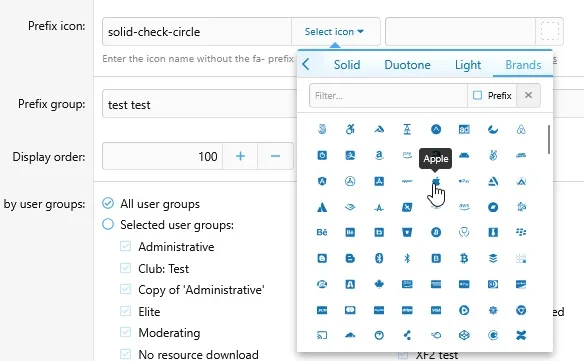Open the 'Select icon' dropdown
584x361 pixels.
click(334, 32)
